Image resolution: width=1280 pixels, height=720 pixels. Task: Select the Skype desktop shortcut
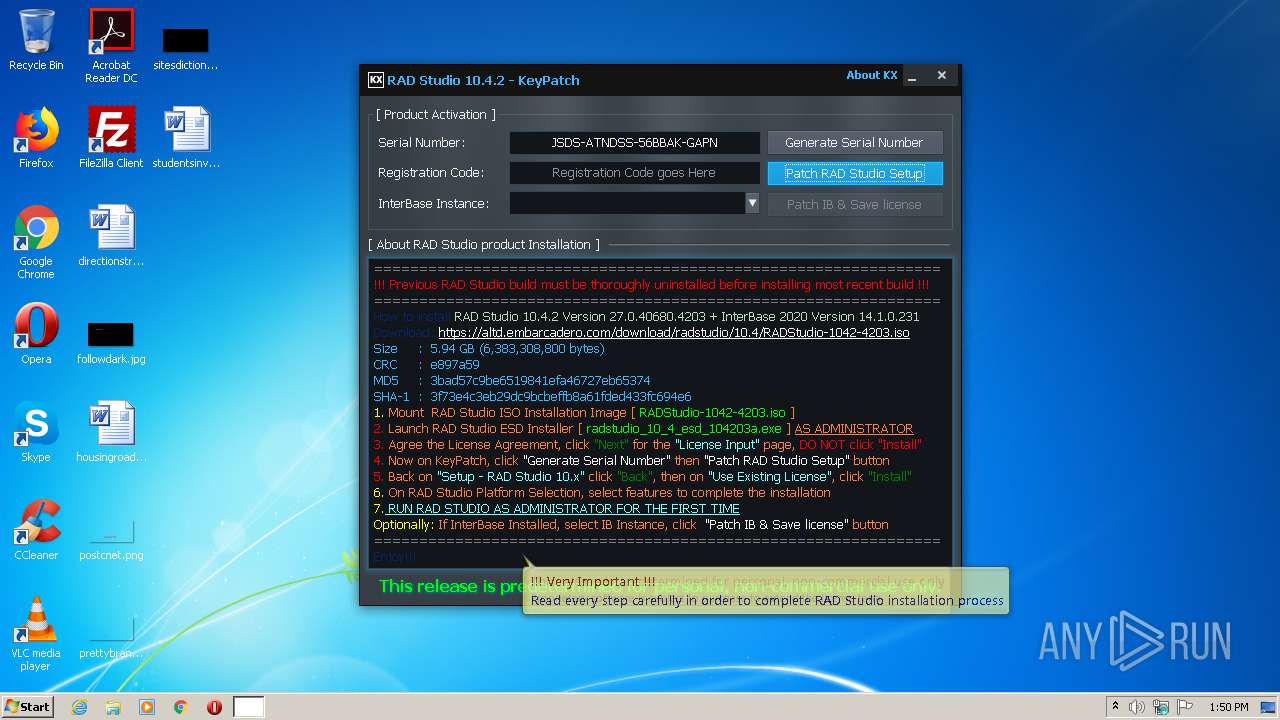point(36,431)
